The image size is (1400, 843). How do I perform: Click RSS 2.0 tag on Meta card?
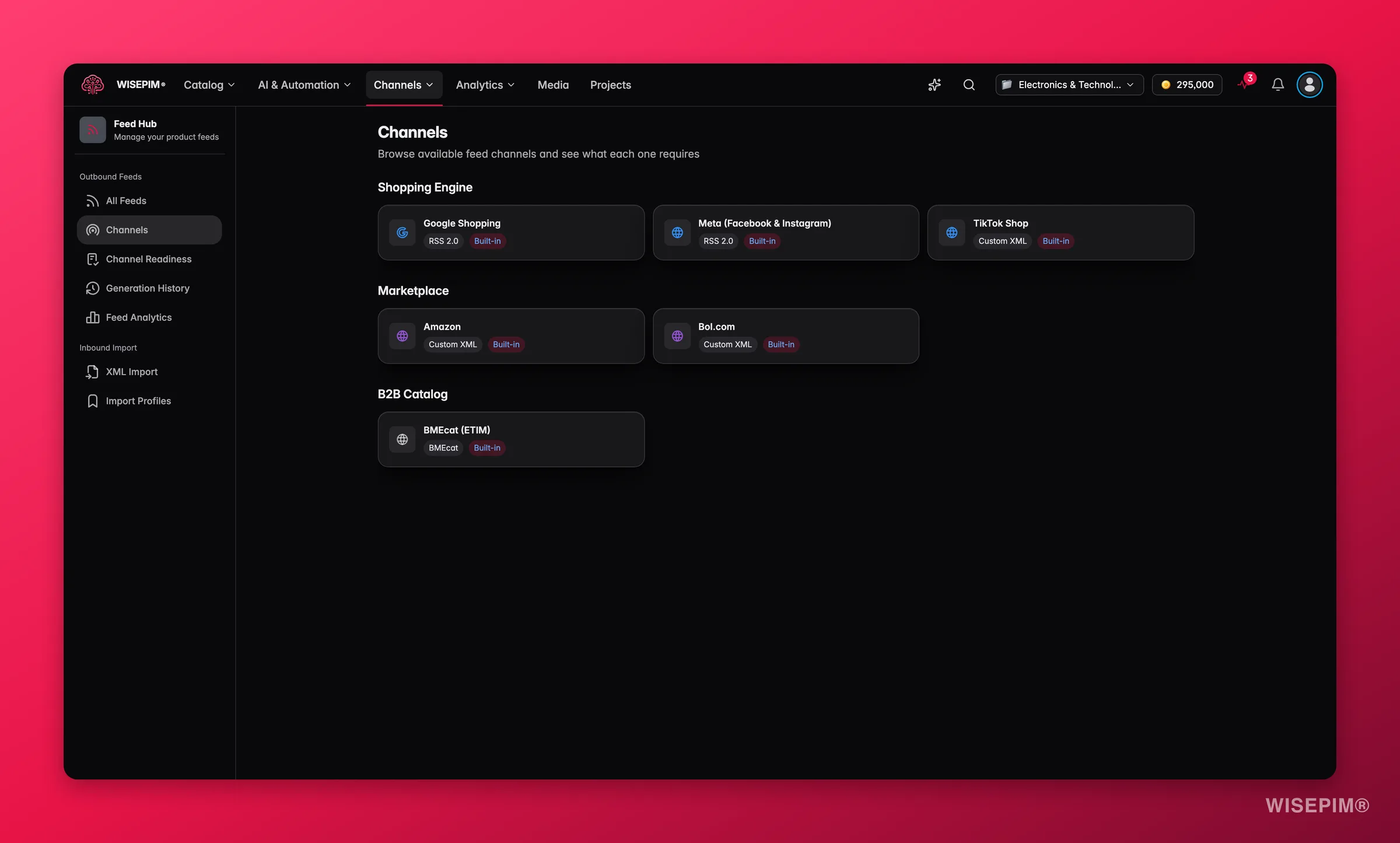tap(718, 241)
